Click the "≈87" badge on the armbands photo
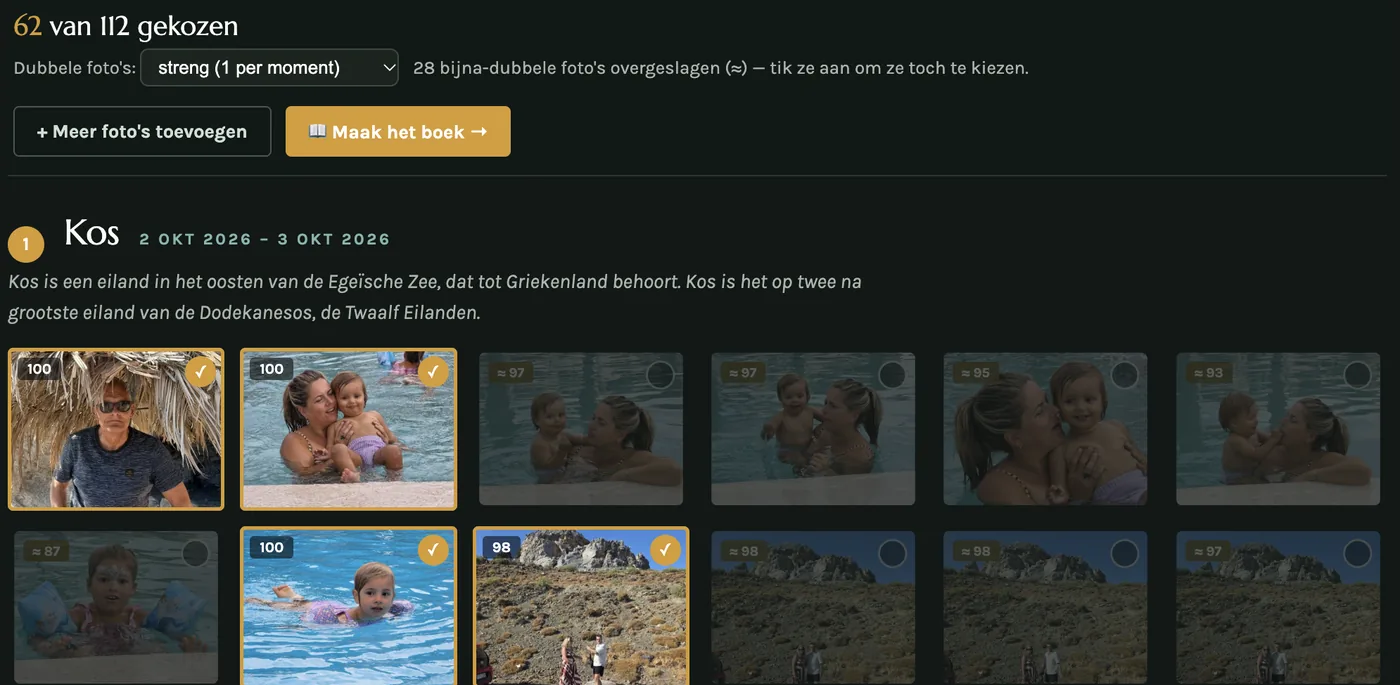Image resolution: width=1400 pixels, height=685 pixels. point(45,551)
